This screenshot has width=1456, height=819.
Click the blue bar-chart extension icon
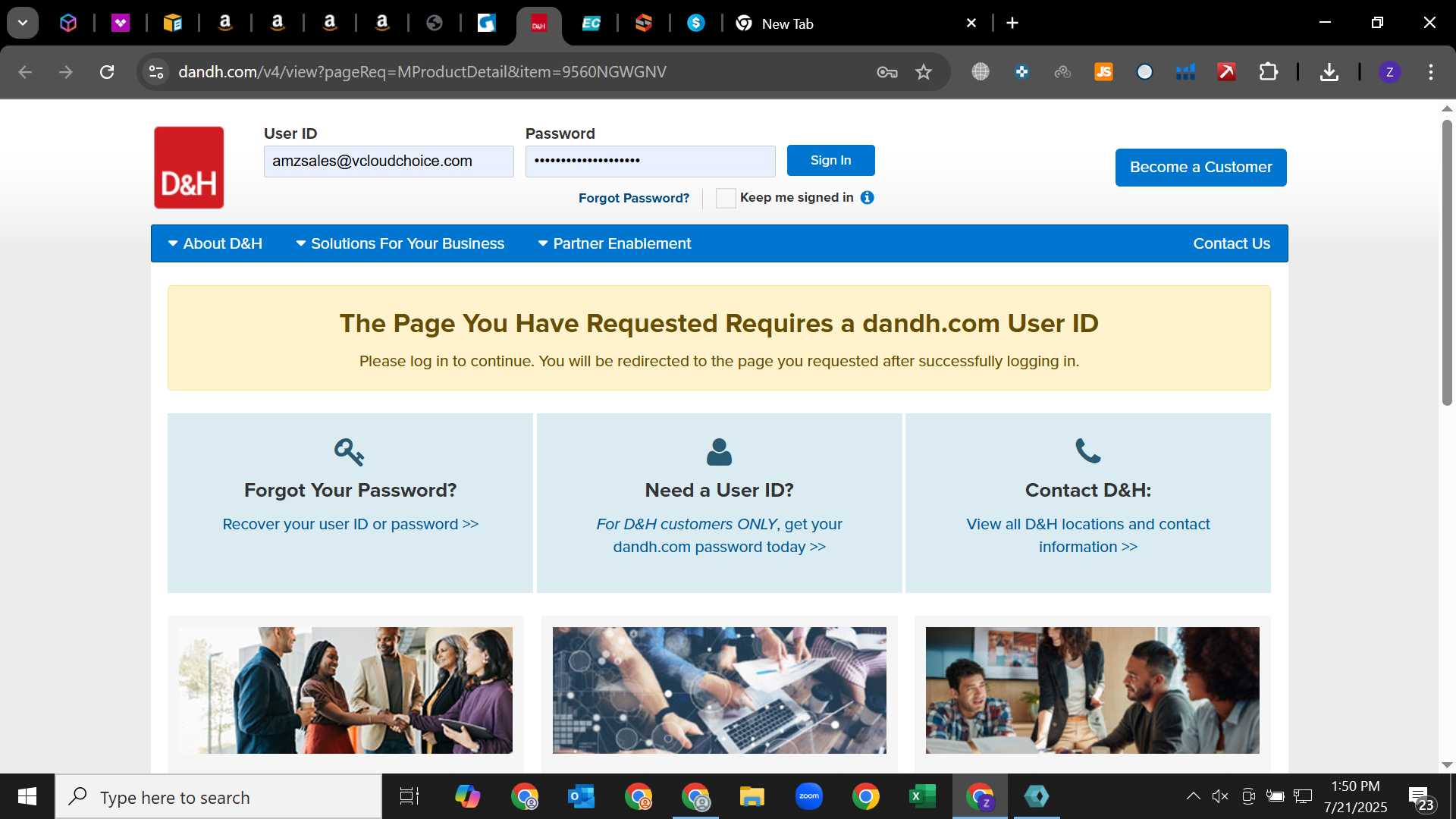pyautogui.click(x=1185, y=72)
